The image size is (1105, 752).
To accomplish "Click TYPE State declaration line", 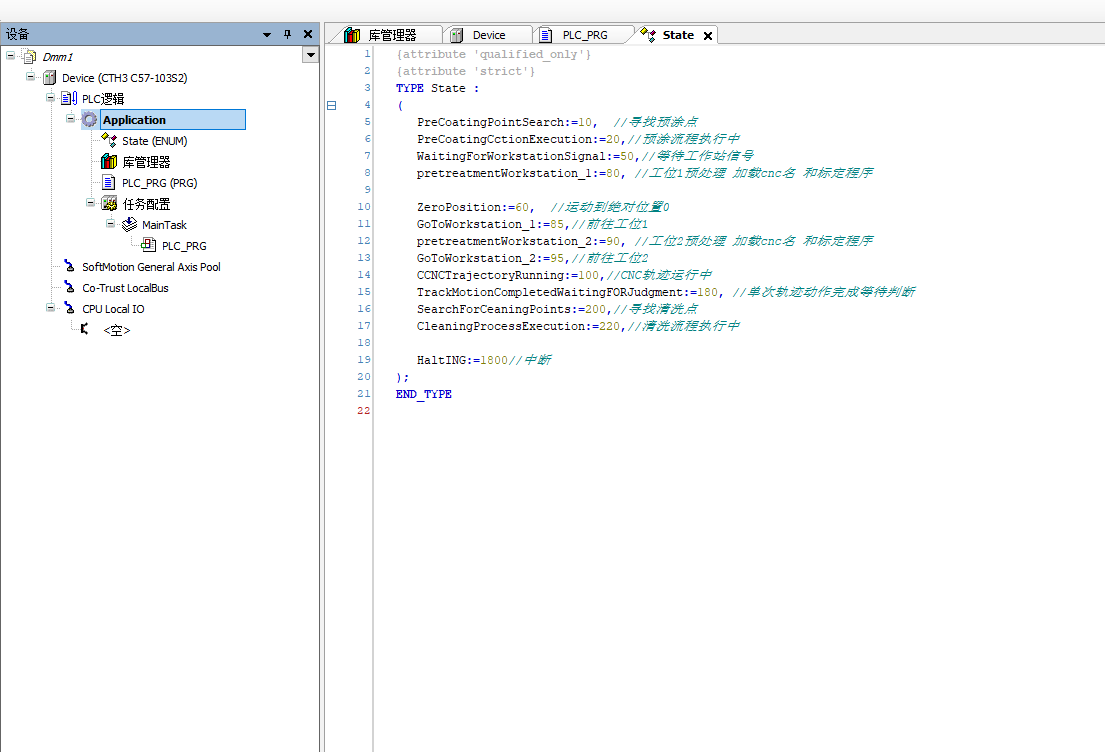I will pos(437,88).
